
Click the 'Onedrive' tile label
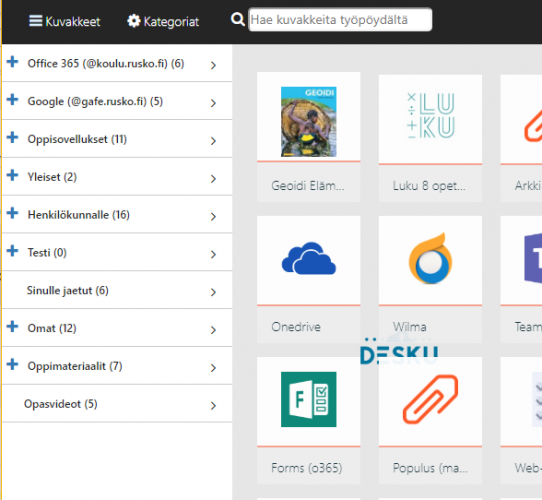pyautogui.click(x=296, y=327)
